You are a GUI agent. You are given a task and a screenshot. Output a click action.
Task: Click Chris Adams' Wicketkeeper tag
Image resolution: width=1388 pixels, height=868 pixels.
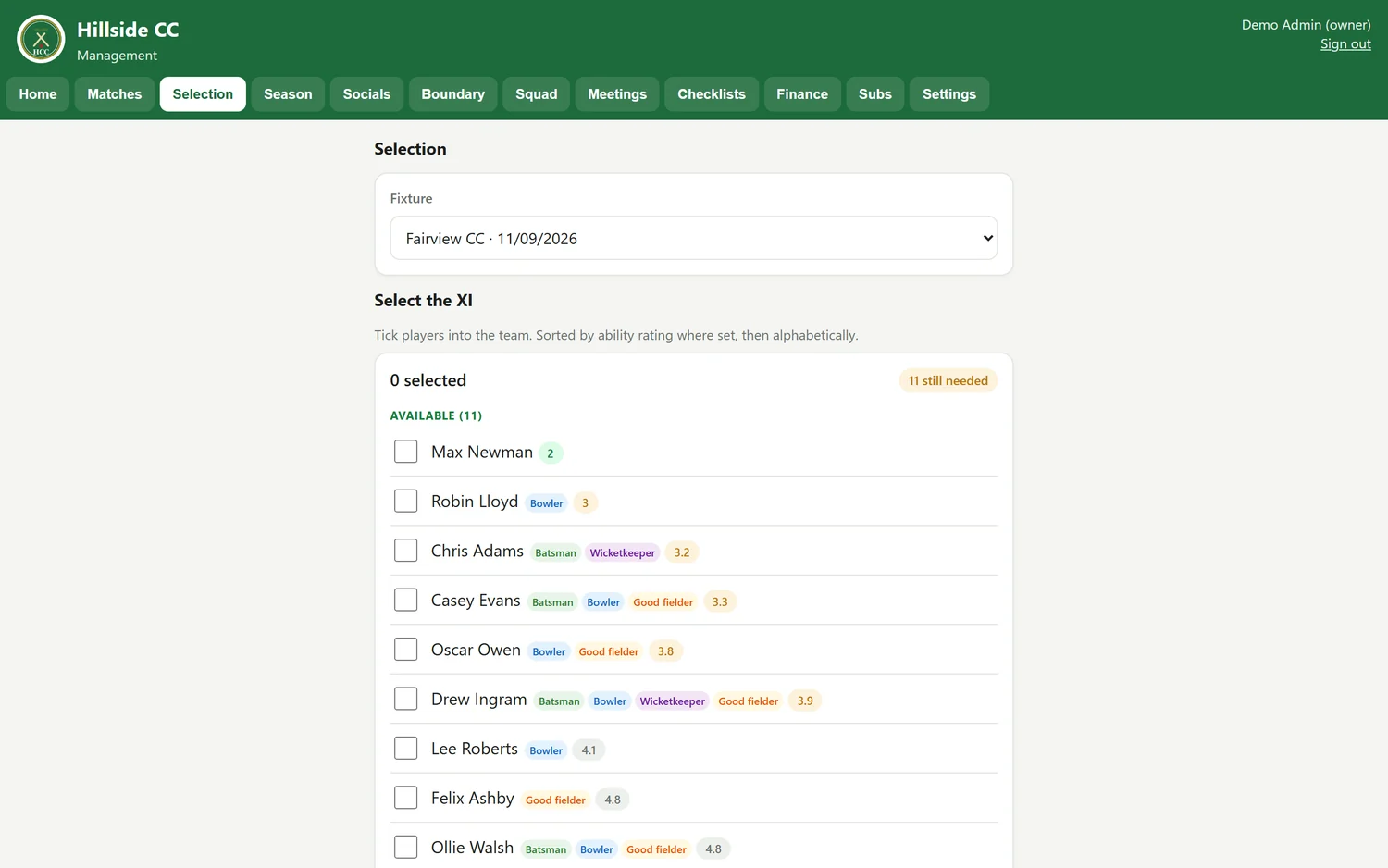coord(623,552)
